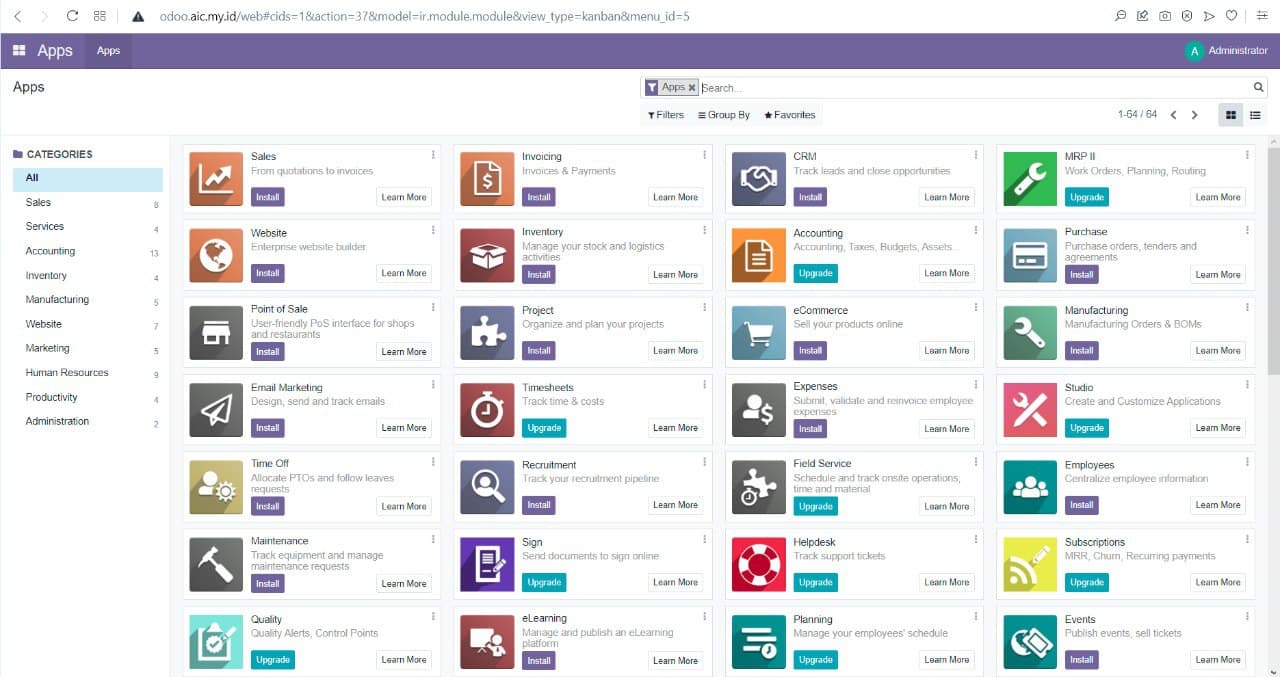Install the Invoicing app

(538, 197)
